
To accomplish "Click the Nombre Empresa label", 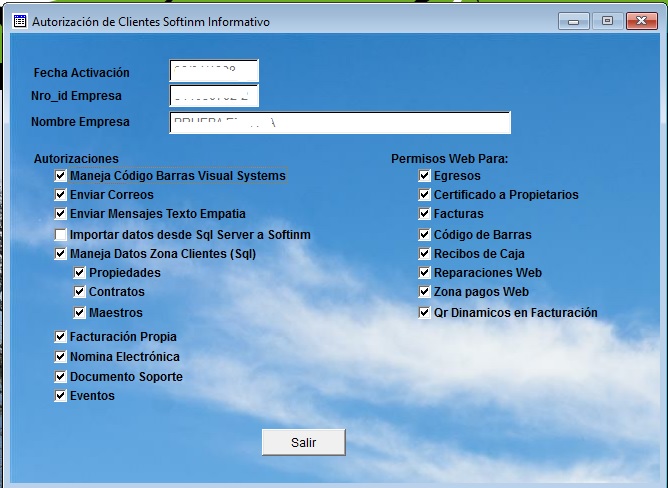I will coord(80,121).
